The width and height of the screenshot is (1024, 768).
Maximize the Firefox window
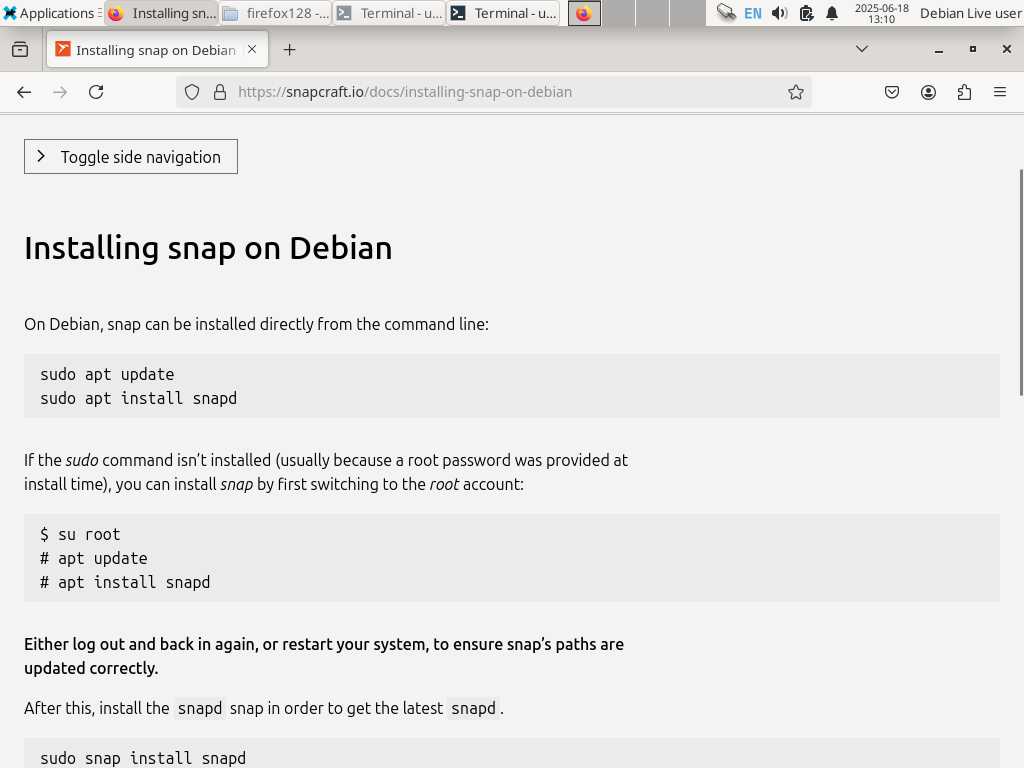click(x=972, y=49)
